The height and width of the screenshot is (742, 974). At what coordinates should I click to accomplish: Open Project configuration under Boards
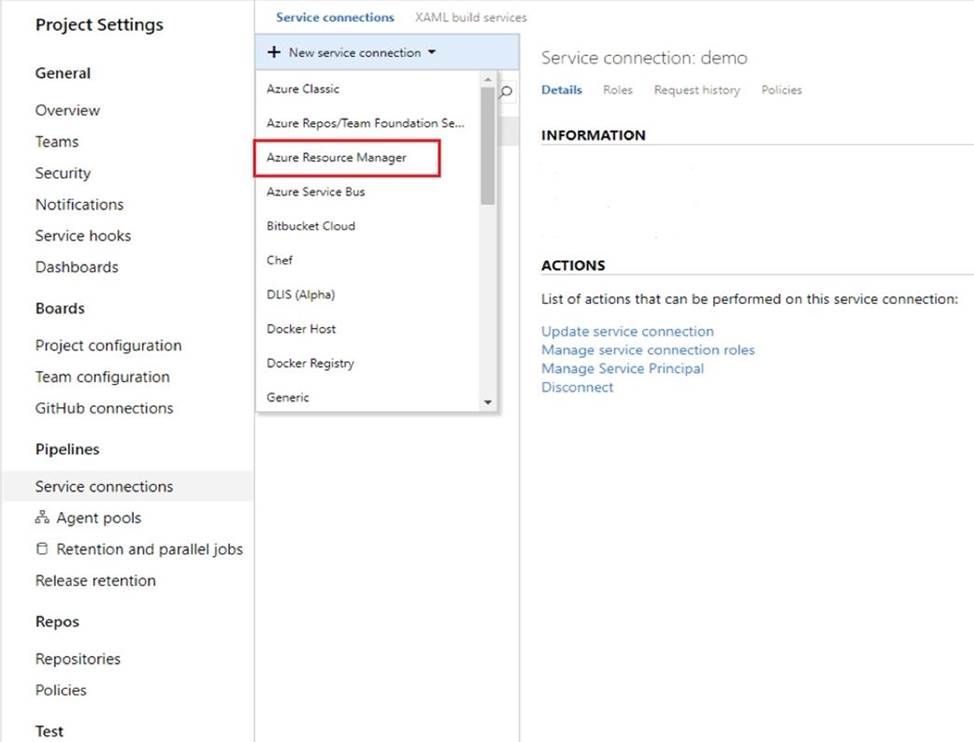point(108,345)
